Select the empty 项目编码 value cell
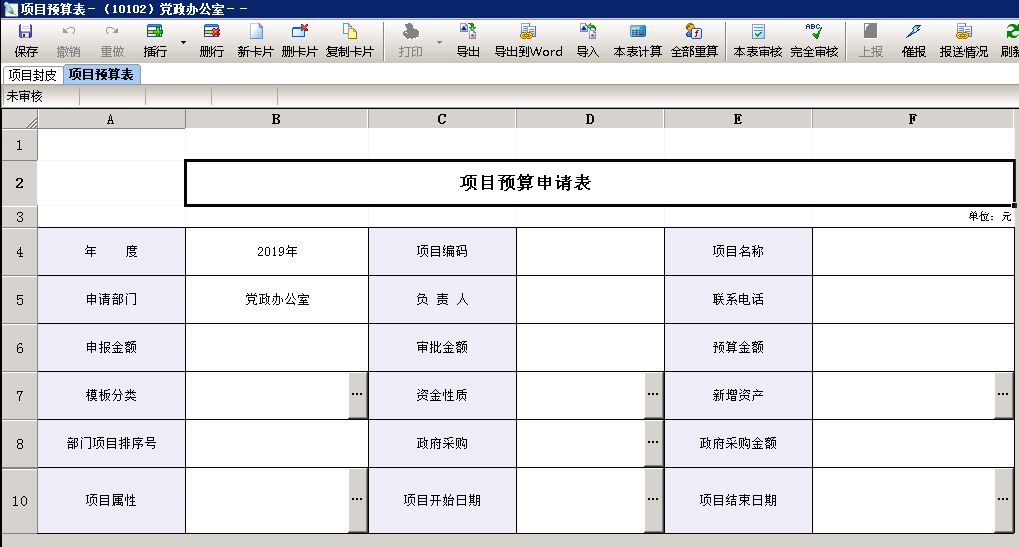The image size is (1019, 547). click(590, 252)
